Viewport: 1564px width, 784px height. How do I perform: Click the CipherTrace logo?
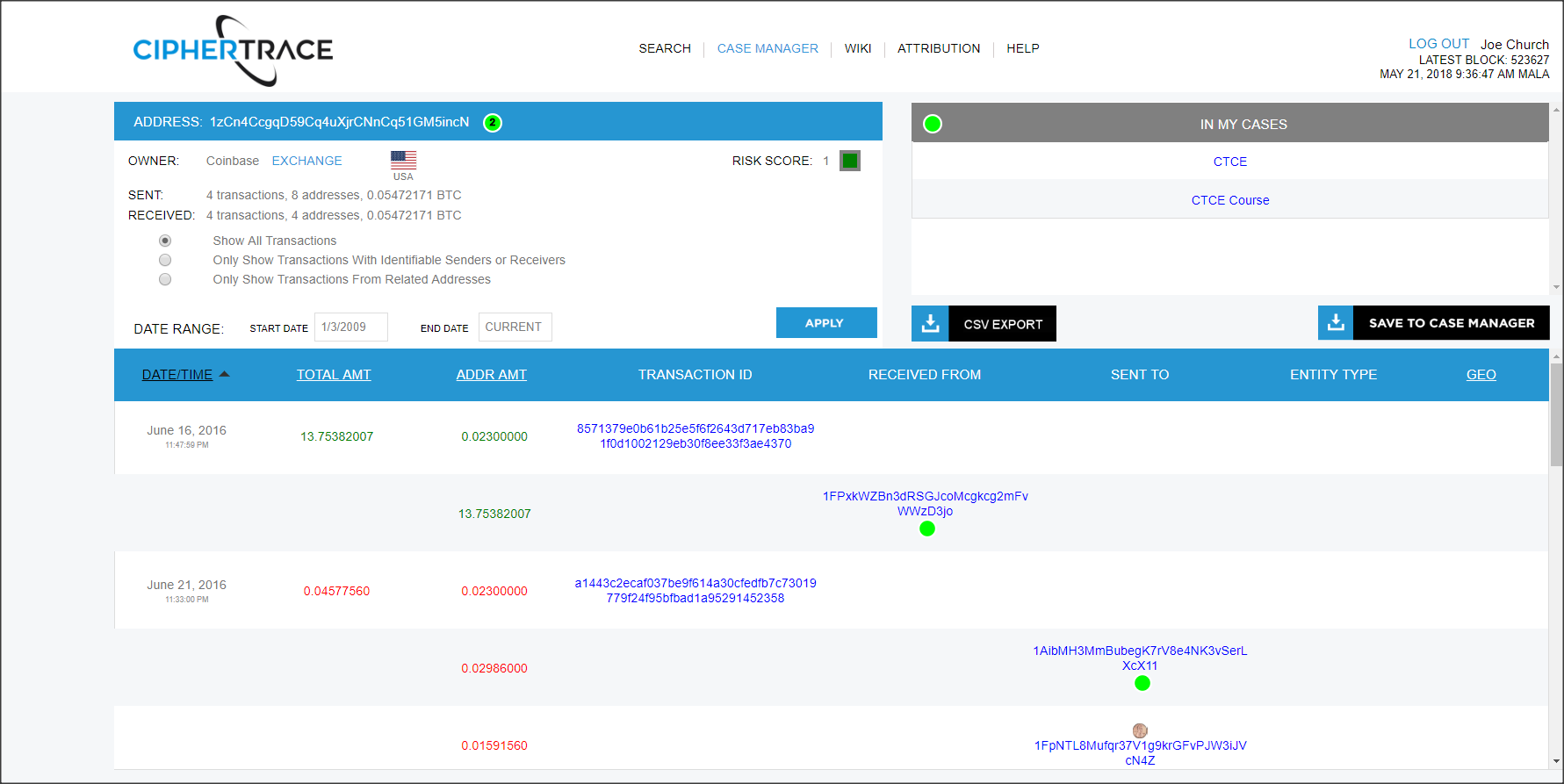click(233, 50)
